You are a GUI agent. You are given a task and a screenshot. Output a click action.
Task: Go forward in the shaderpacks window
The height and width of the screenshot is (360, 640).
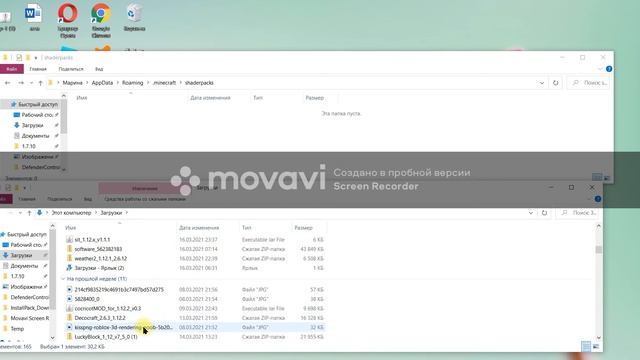pyautogui.click(x=21, y=83)
